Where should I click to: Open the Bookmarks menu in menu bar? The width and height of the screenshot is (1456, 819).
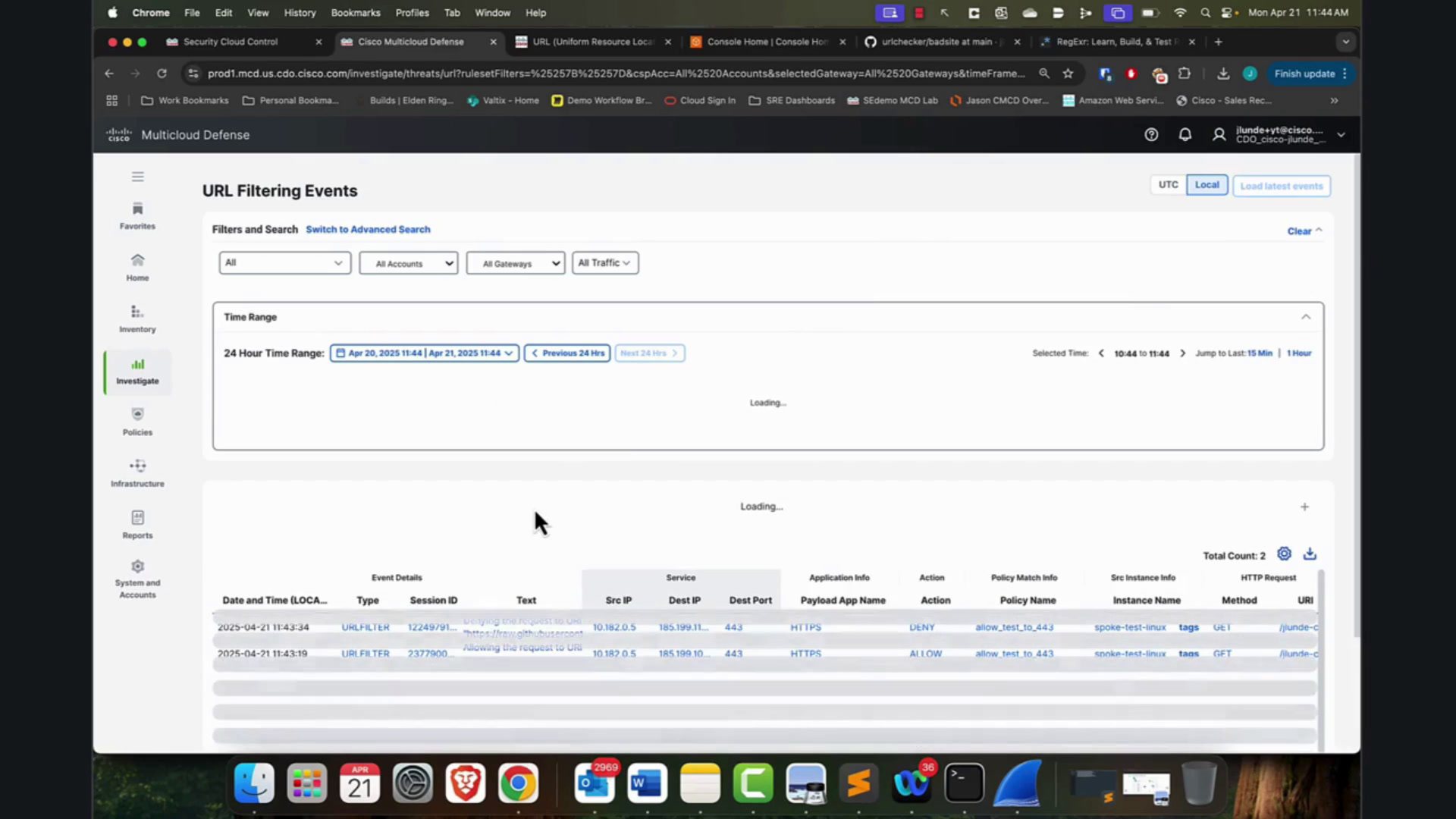pyautogui.click(x=356, y=13)
